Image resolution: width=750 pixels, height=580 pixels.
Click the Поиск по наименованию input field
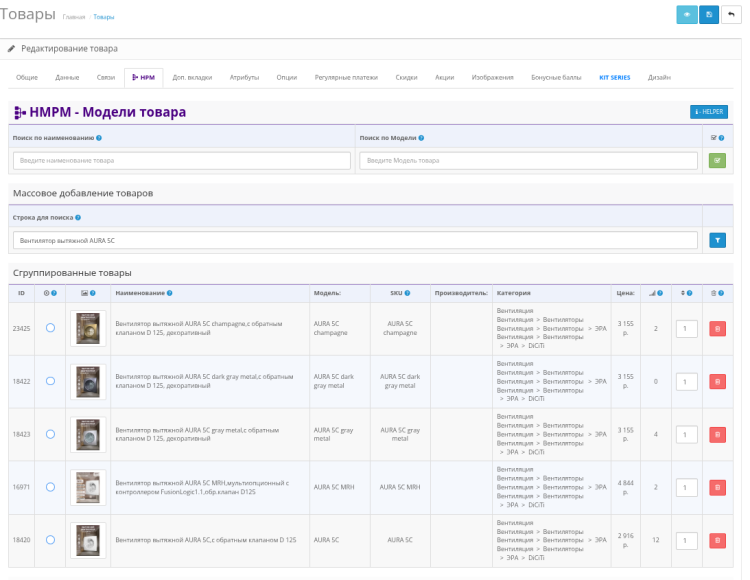[182, 160]
